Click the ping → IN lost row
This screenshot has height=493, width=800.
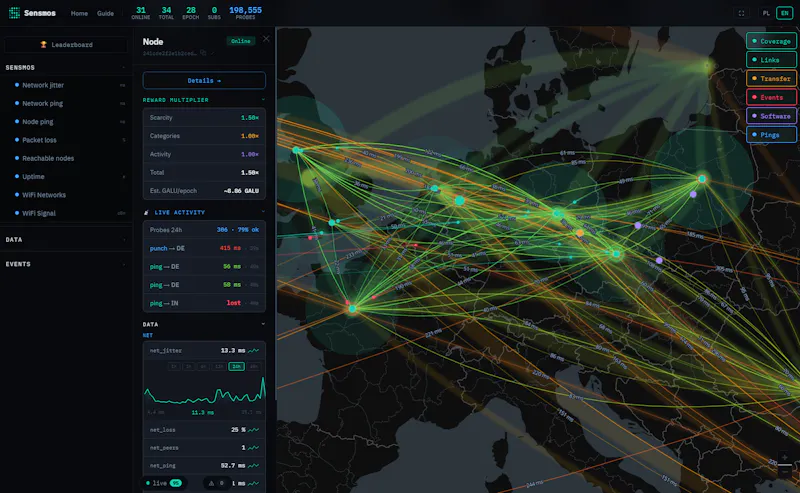coord(204,303)
